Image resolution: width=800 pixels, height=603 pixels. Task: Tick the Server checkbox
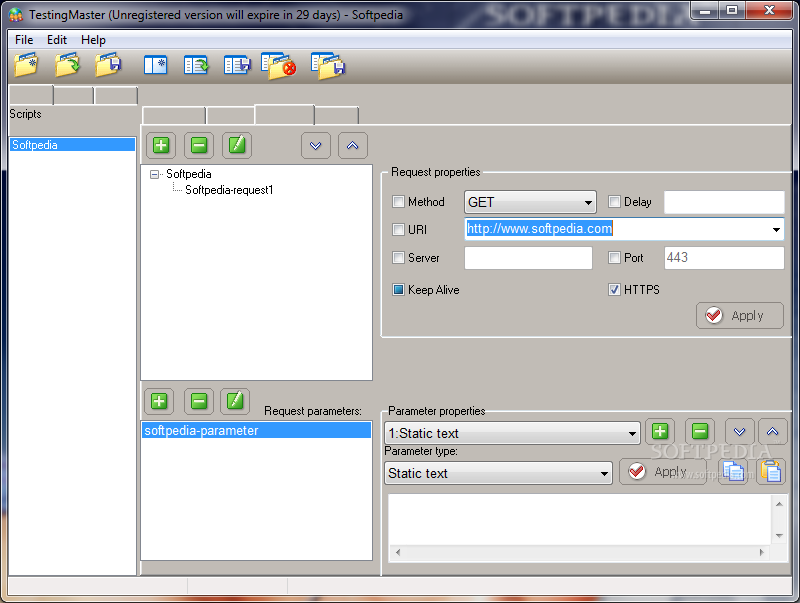click(398, 258)
